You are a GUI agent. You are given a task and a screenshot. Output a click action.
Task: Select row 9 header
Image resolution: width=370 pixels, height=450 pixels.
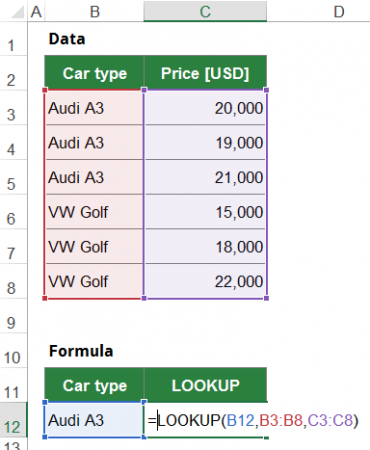tap(13, 316)
